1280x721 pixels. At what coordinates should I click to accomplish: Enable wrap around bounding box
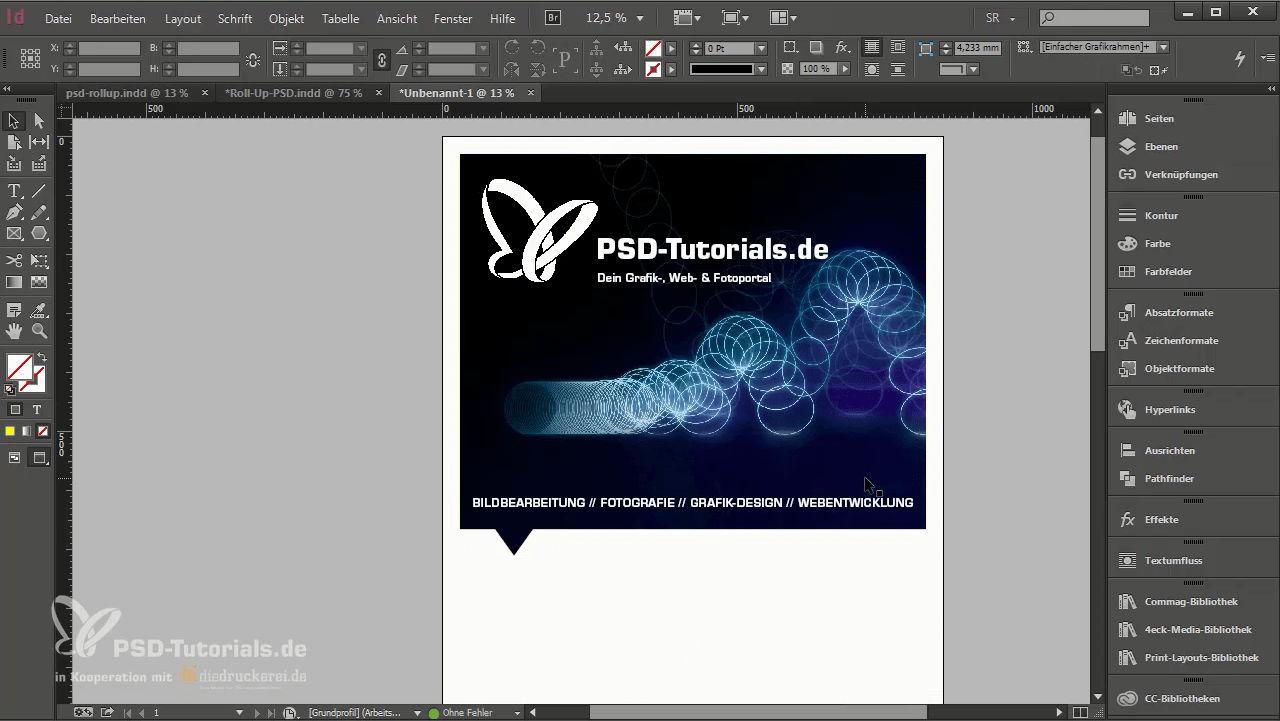click(x=898, y=48)
